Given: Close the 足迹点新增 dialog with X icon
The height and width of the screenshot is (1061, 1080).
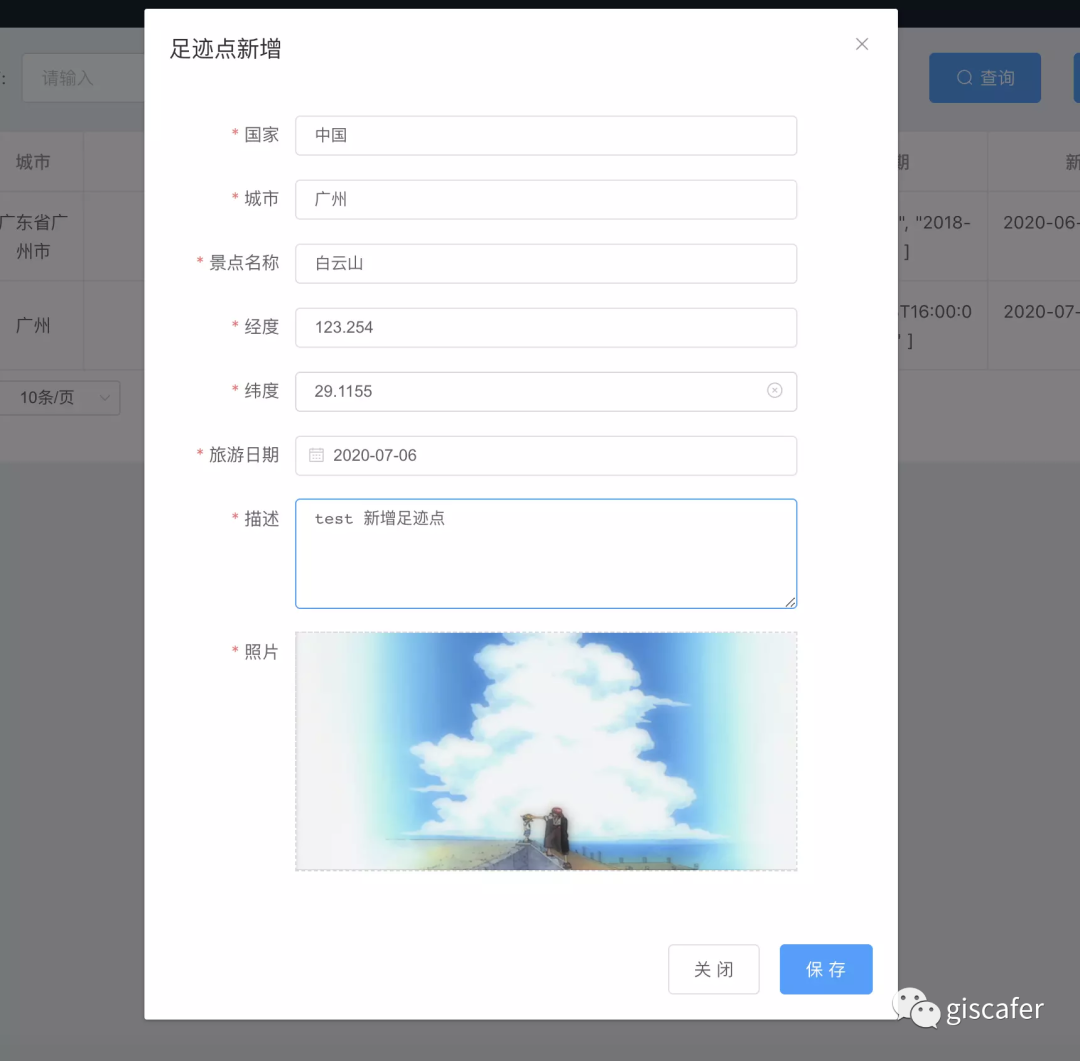Looking at the screenshot, I should pyautogui.click(x=862, y=44).
